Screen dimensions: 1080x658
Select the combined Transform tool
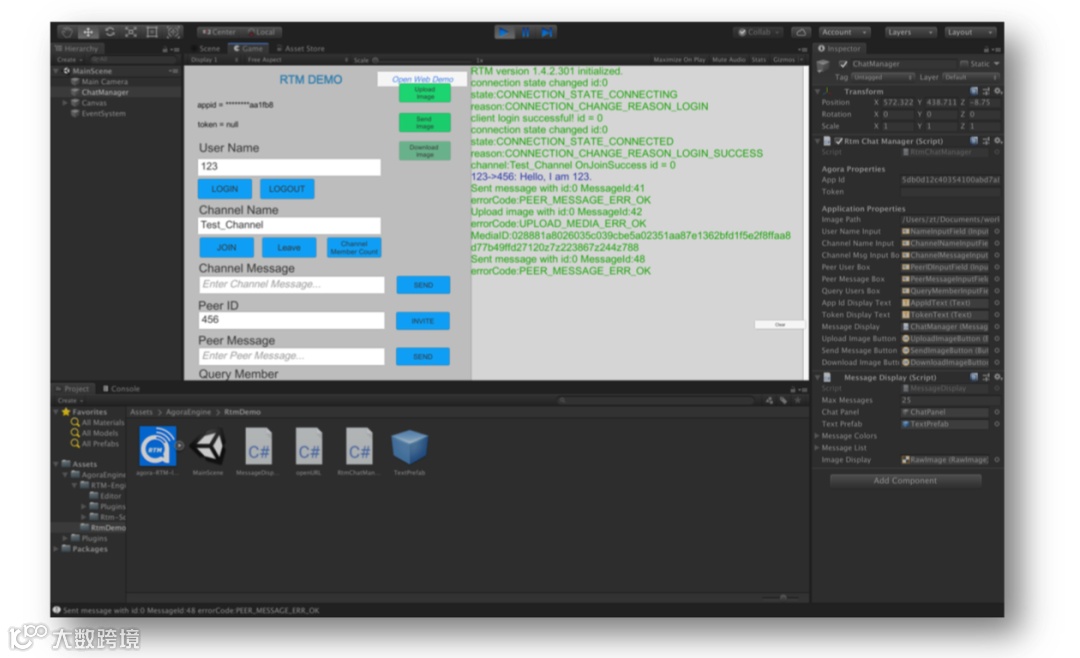[x=174, y=32]
